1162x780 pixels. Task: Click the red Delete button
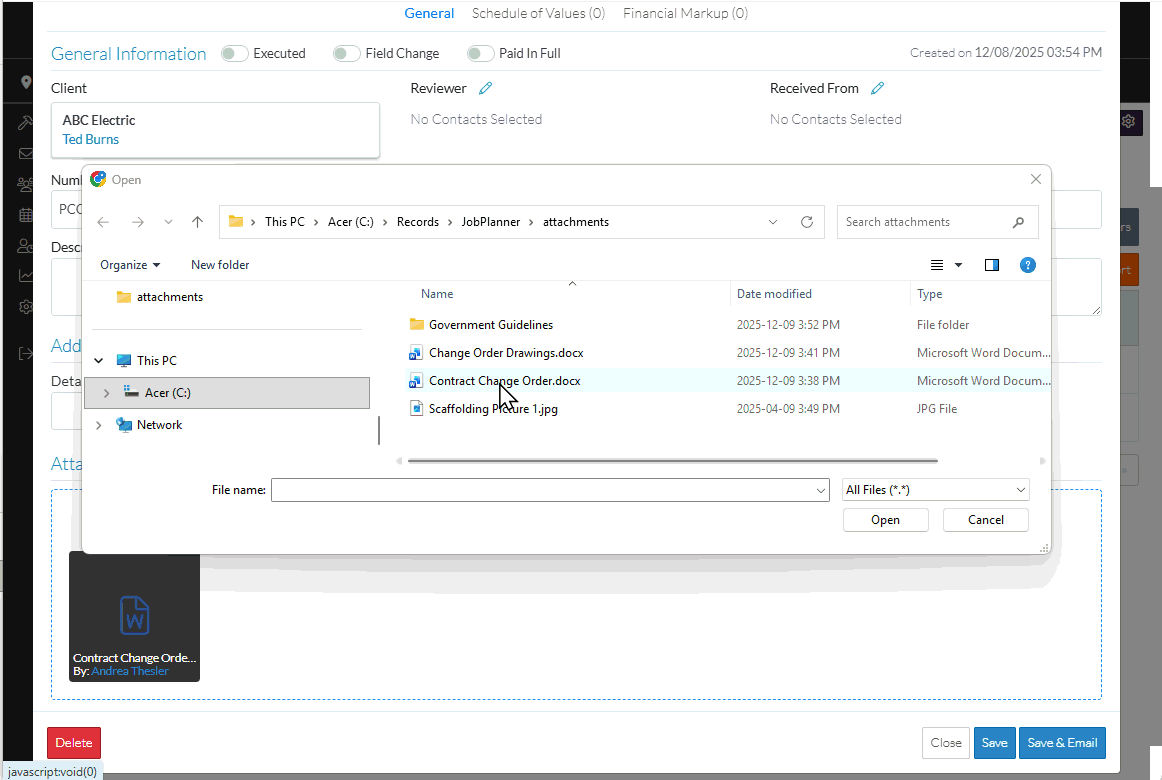pyautogui.click(x=74, y=743)
